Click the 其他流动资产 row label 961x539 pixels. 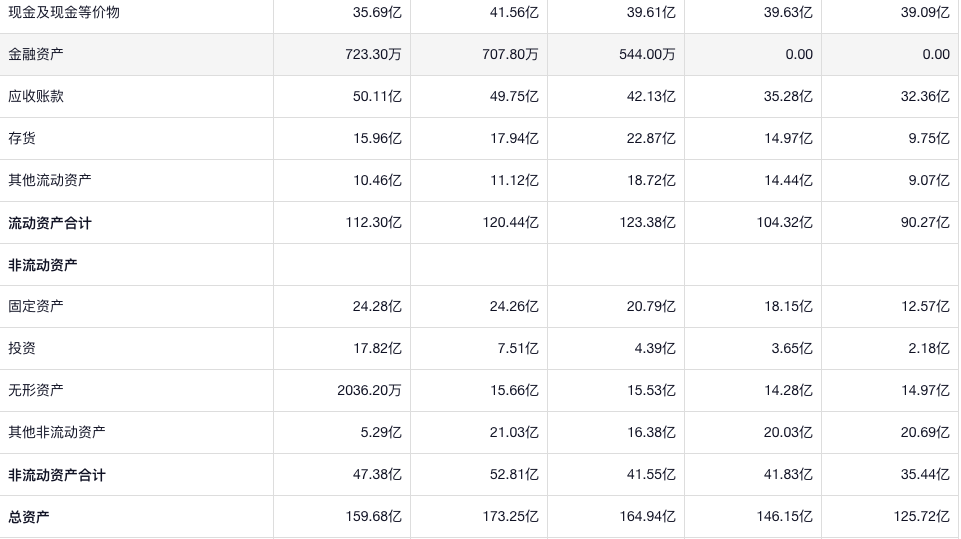point(50,181)
